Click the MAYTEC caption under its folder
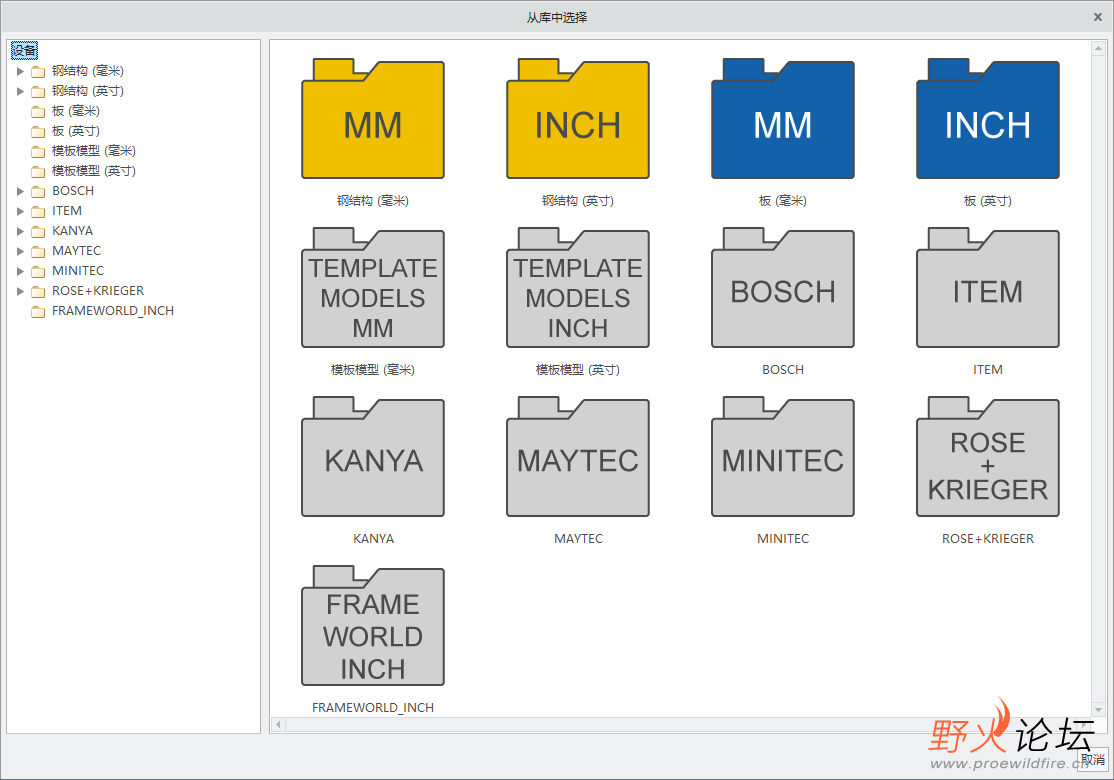Image resolution: width=1114 pixels, height=780 pixels. [x=578, y=539]
